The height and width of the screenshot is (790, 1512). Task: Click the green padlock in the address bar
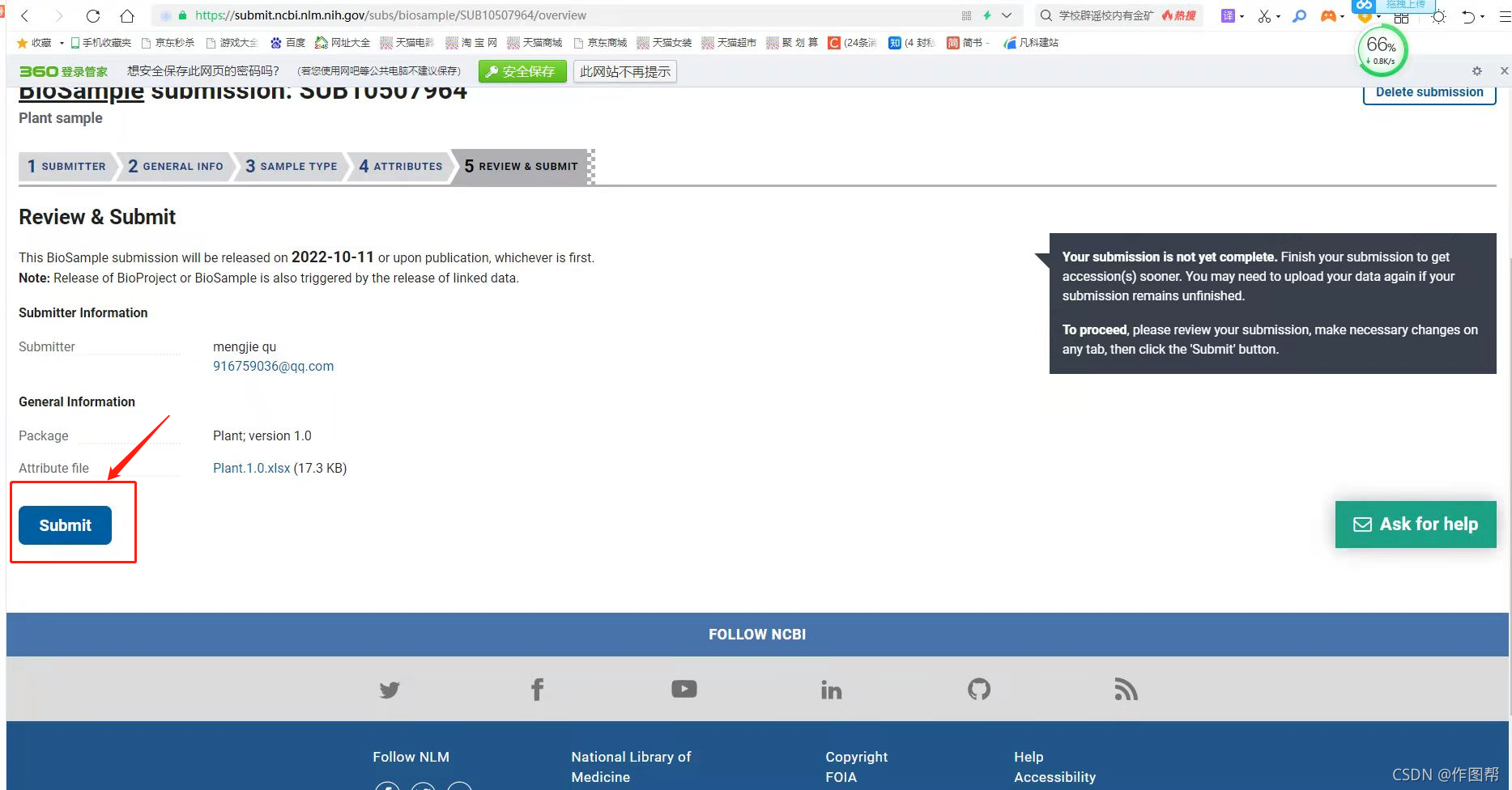point(183,15)
